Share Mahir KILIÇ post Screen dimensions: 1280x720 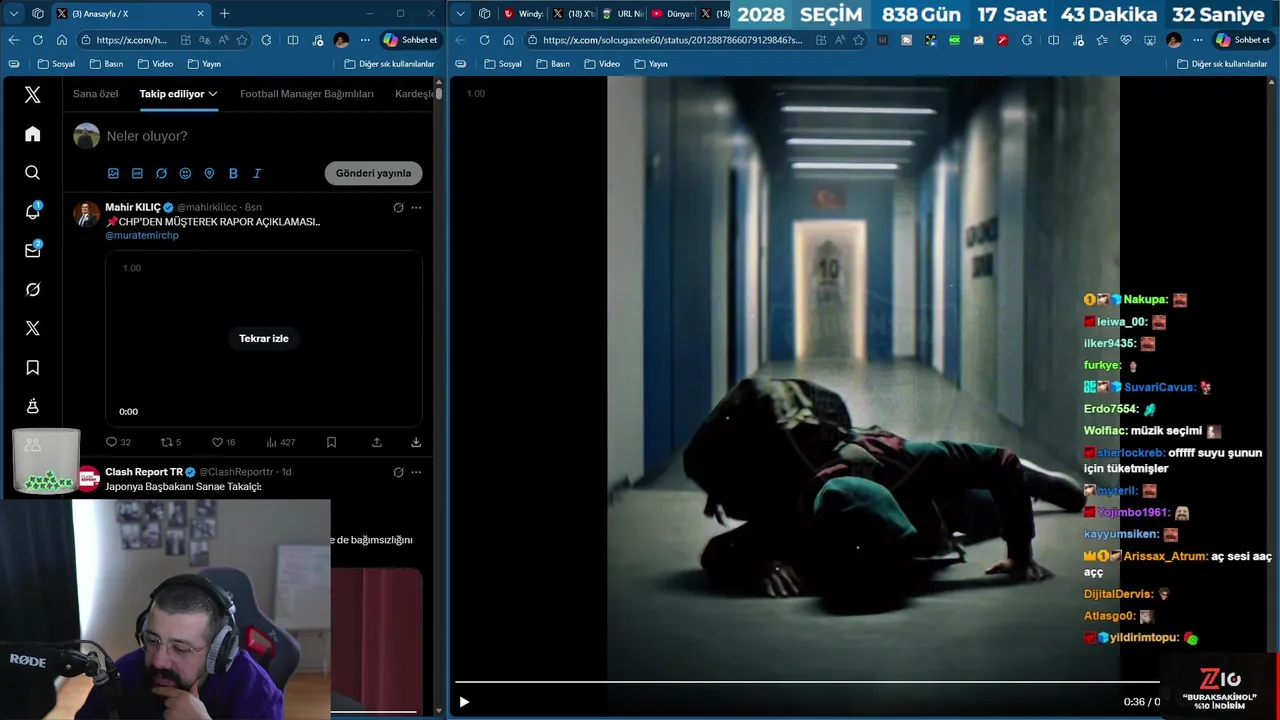coord(377,442)
